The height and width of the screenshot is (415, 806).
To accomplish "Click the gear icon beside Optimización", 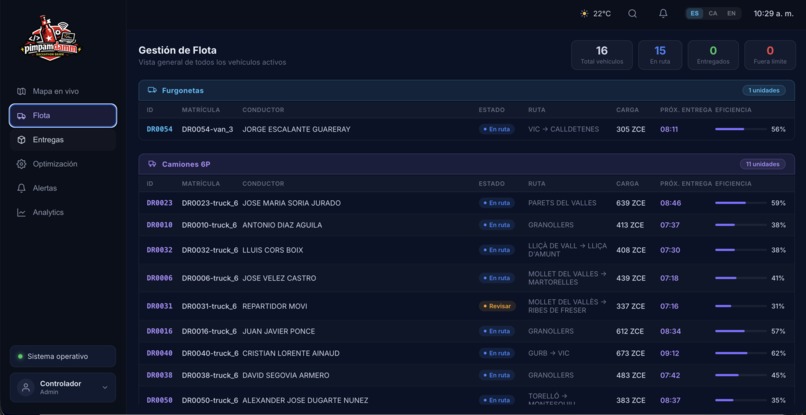I will click(21, 164).
